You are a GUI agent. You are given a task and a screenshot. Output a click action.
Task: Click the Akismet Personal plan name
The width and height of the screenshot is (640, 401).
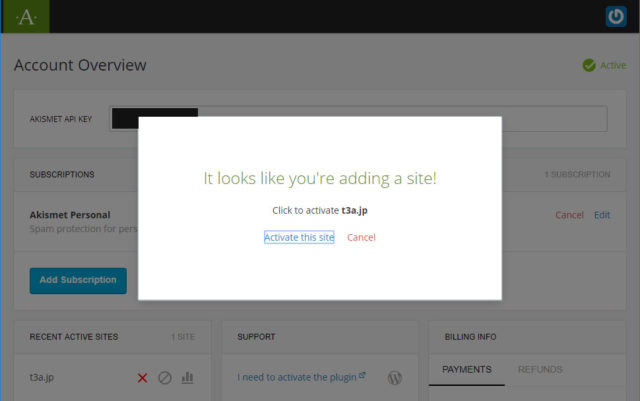click(70, 215)
